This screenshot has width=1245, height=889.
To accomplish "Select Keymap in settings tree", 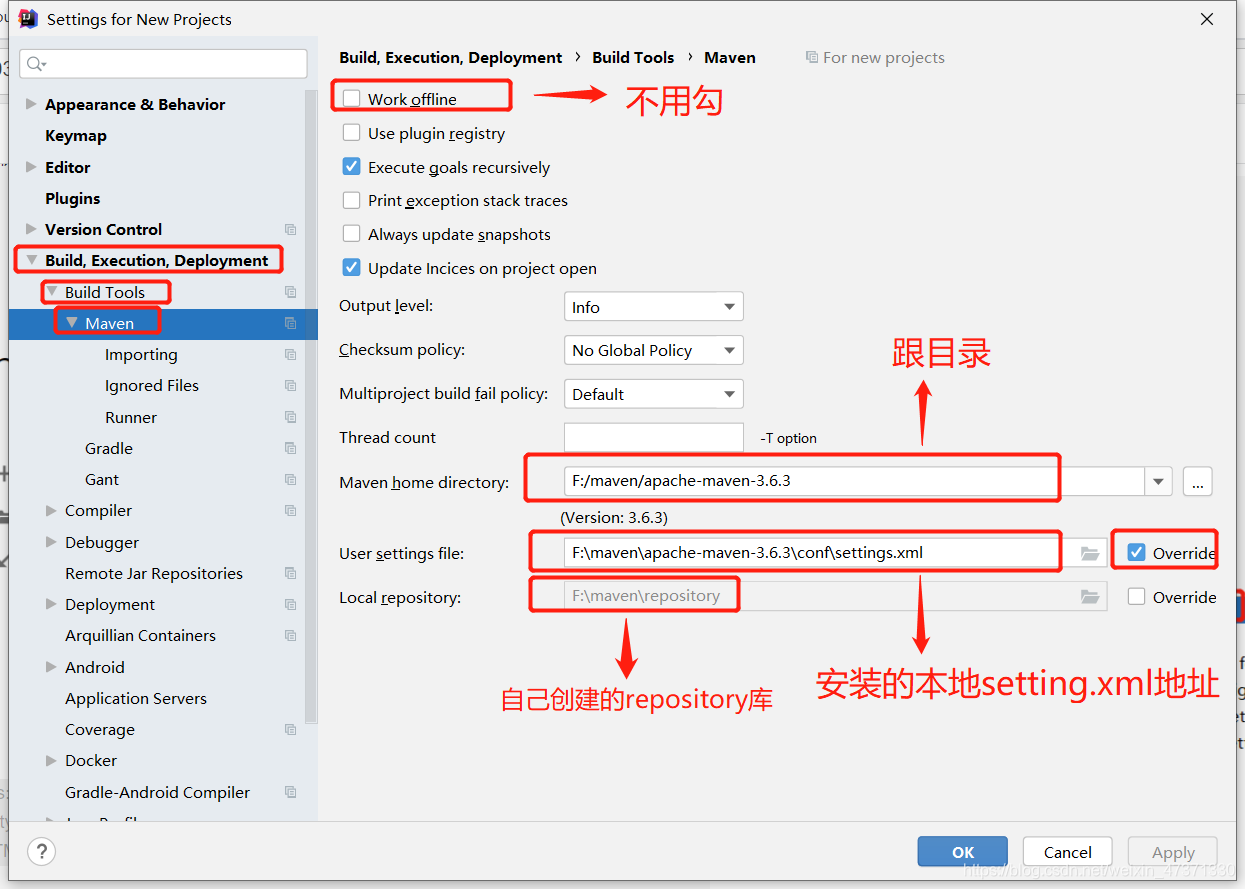I will pos(76,136).
